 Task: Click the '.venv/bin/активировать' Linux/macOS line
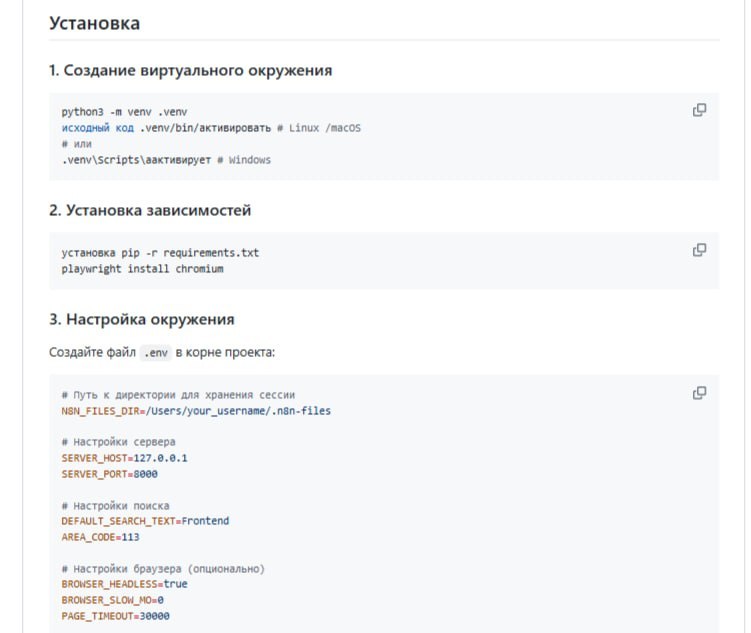[x=211, y=128]
